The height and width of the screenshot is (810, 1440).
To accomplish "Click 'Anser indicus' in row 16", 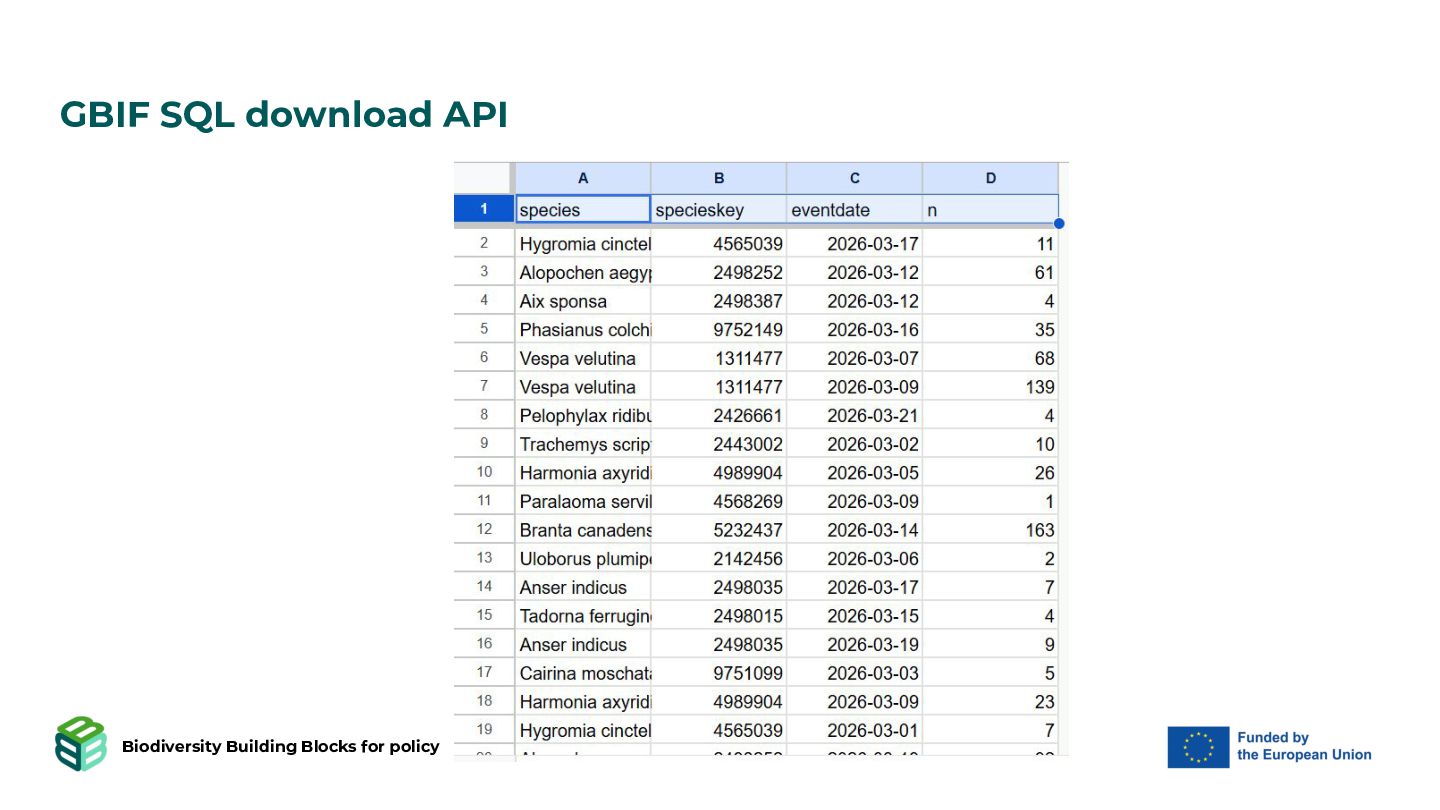I will click(x=583, y=644).
